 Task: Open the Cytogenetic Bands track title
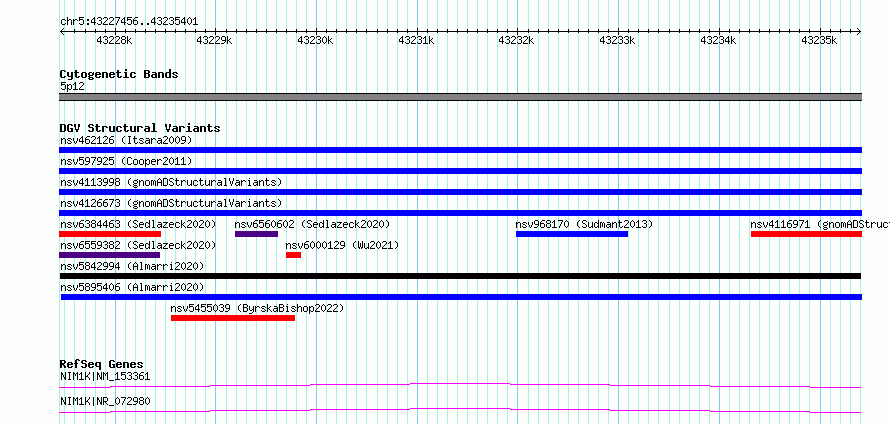119,74
